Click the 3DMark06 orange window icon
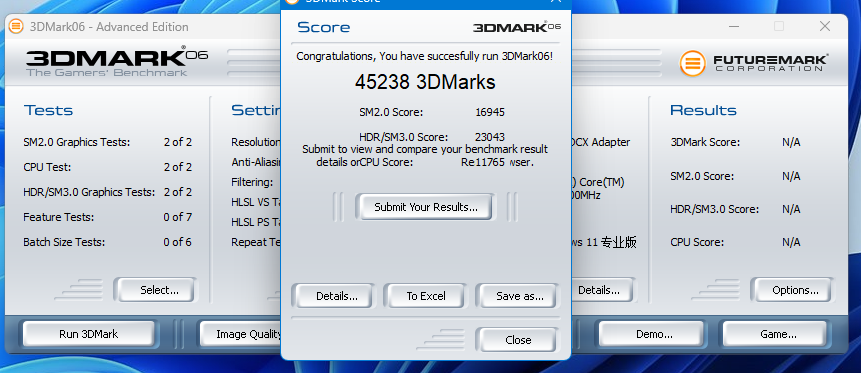This screenshot has width=861, height=373. tap(16, 26)
